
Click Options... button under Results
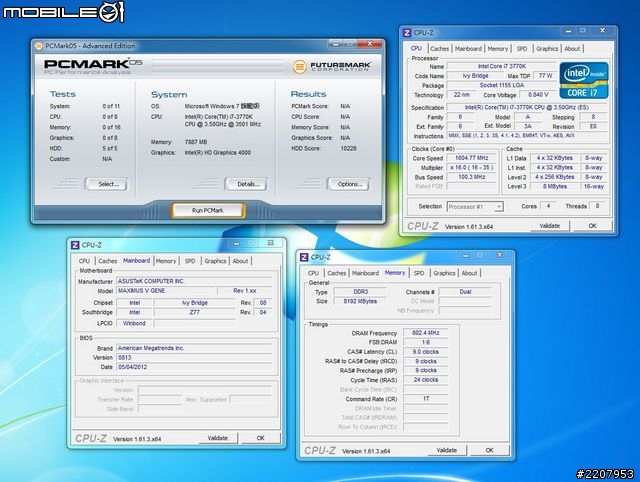coord(349,184)
